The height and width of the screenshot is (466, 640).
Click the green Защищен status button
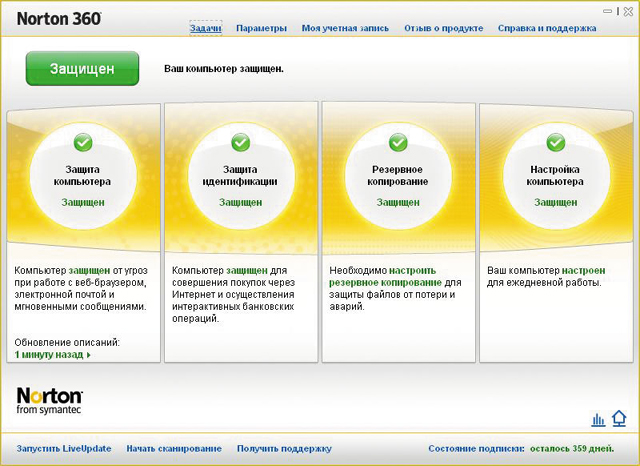pos(82,69)
